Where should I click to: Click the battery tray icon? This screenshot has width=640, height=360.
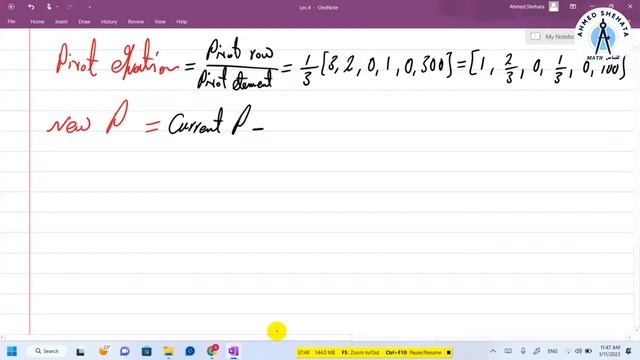click(x=589, y=351)
